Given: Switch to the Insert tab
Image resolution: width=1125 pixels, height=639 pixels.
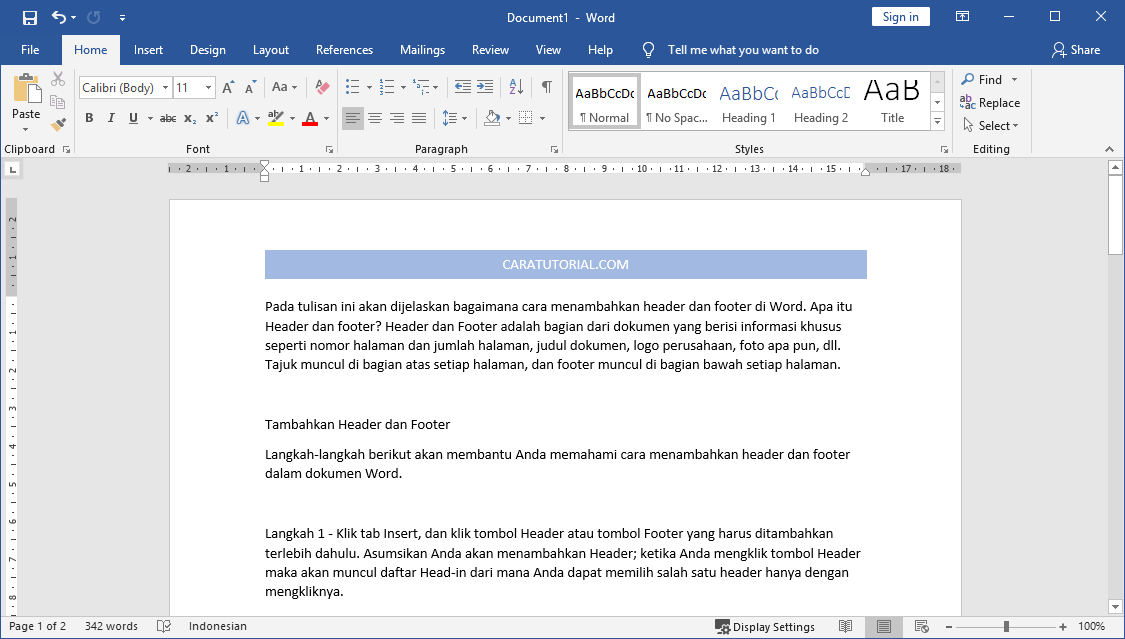Looking at the screenshot, I should coord(149,49).
